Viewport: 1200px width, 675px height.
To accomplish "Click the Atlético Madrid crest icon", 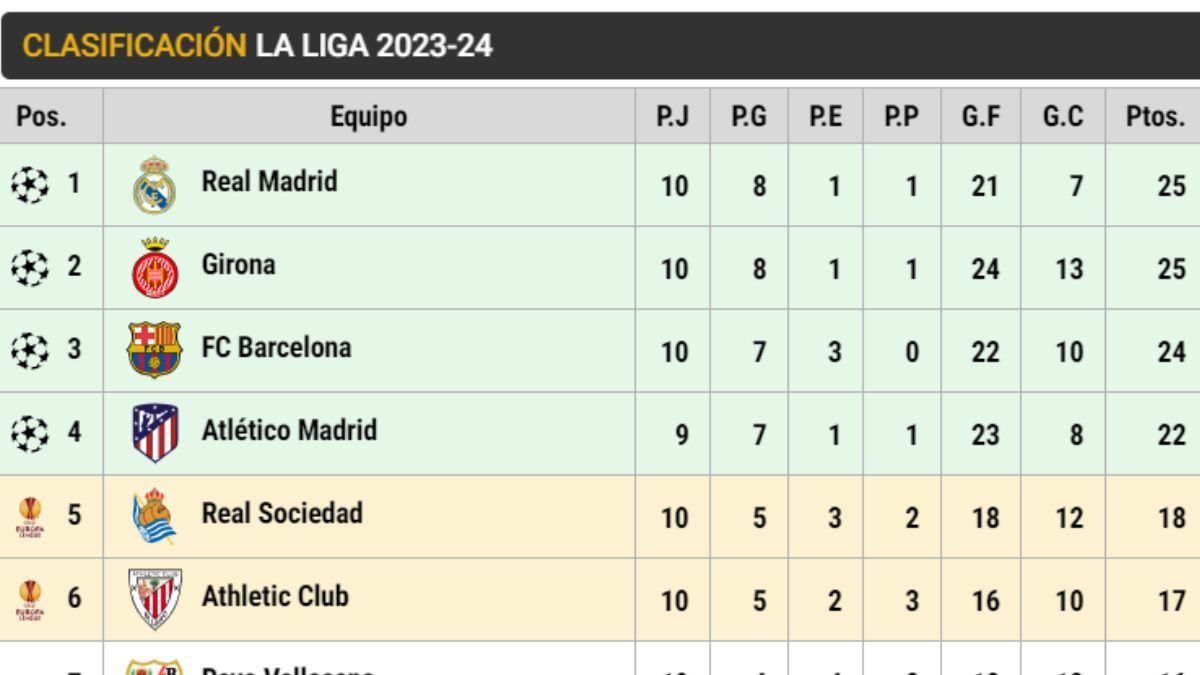I will pos(155,433).
